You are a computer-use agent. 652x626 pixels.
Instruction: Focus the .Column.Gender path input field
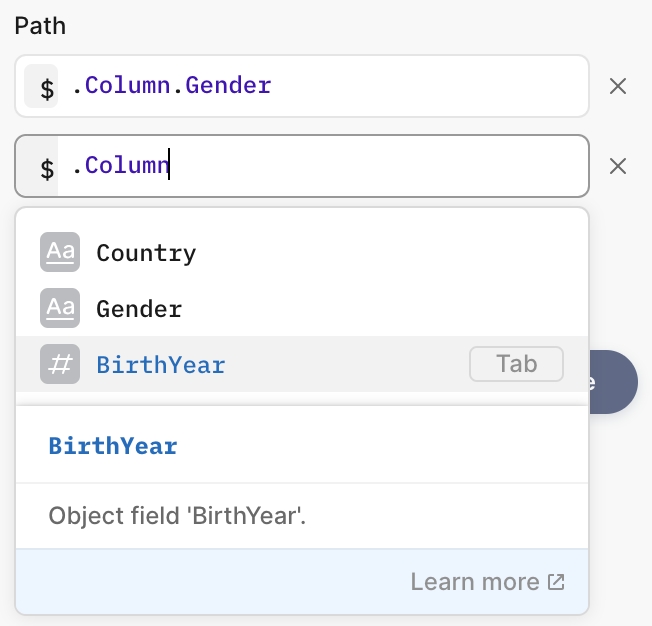(x=400, y=87)
